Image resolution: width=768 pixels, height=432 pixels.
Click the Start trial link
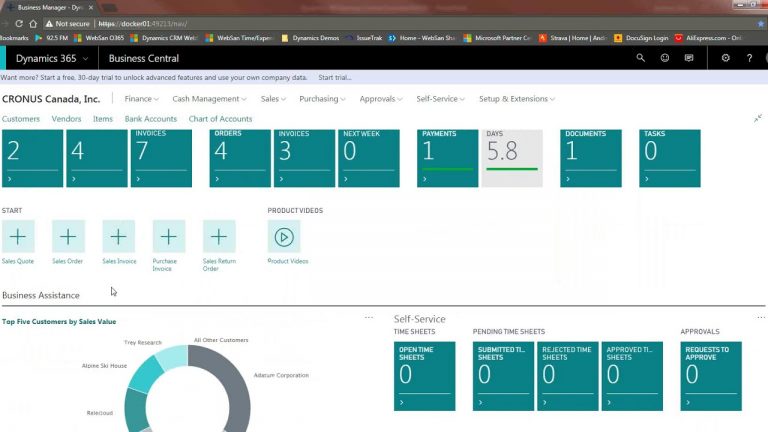(335, 77)
